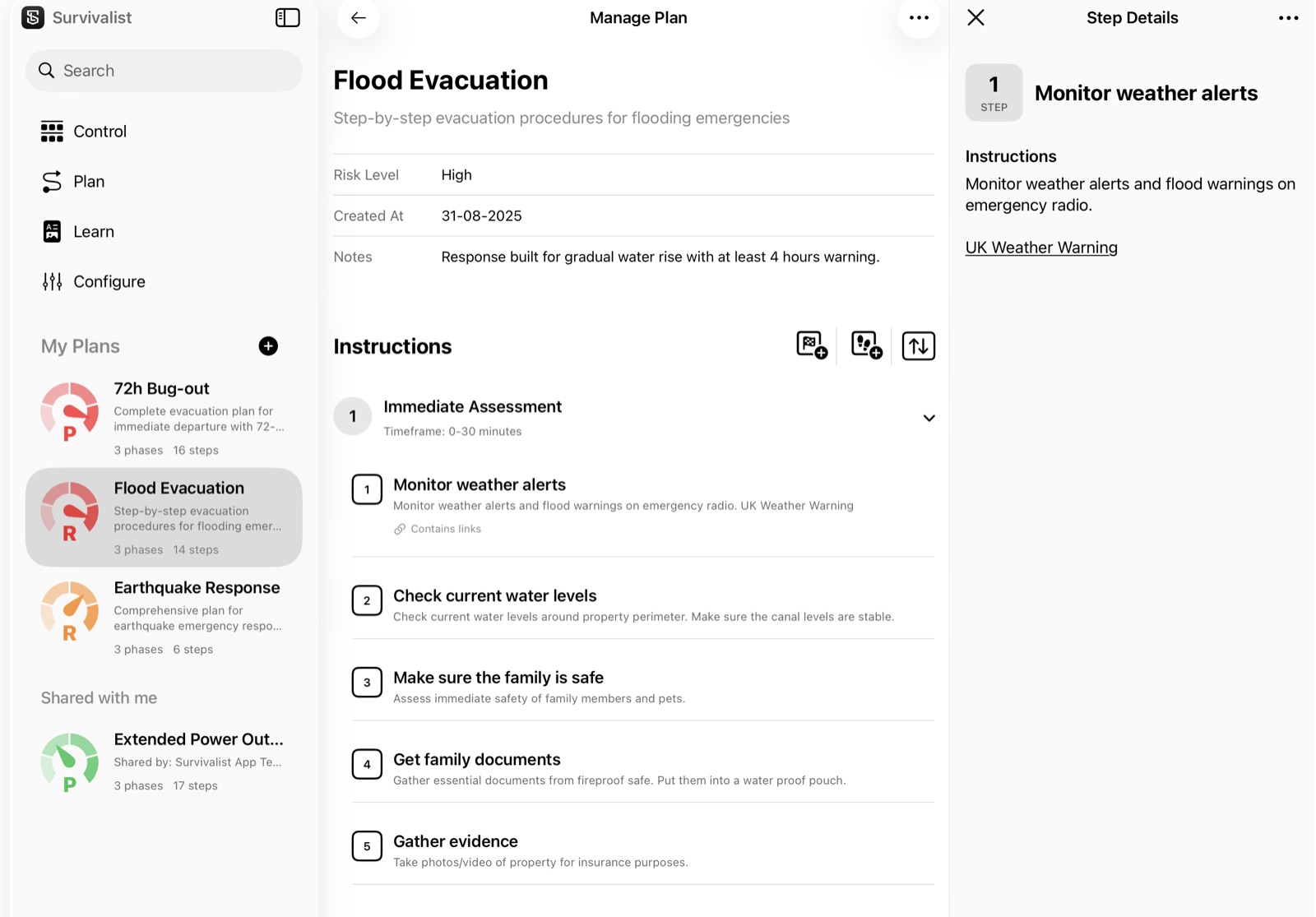The image size is (1316, 917).
Task: Select the Make sure the family is safe step
Action: click(643, 687)
